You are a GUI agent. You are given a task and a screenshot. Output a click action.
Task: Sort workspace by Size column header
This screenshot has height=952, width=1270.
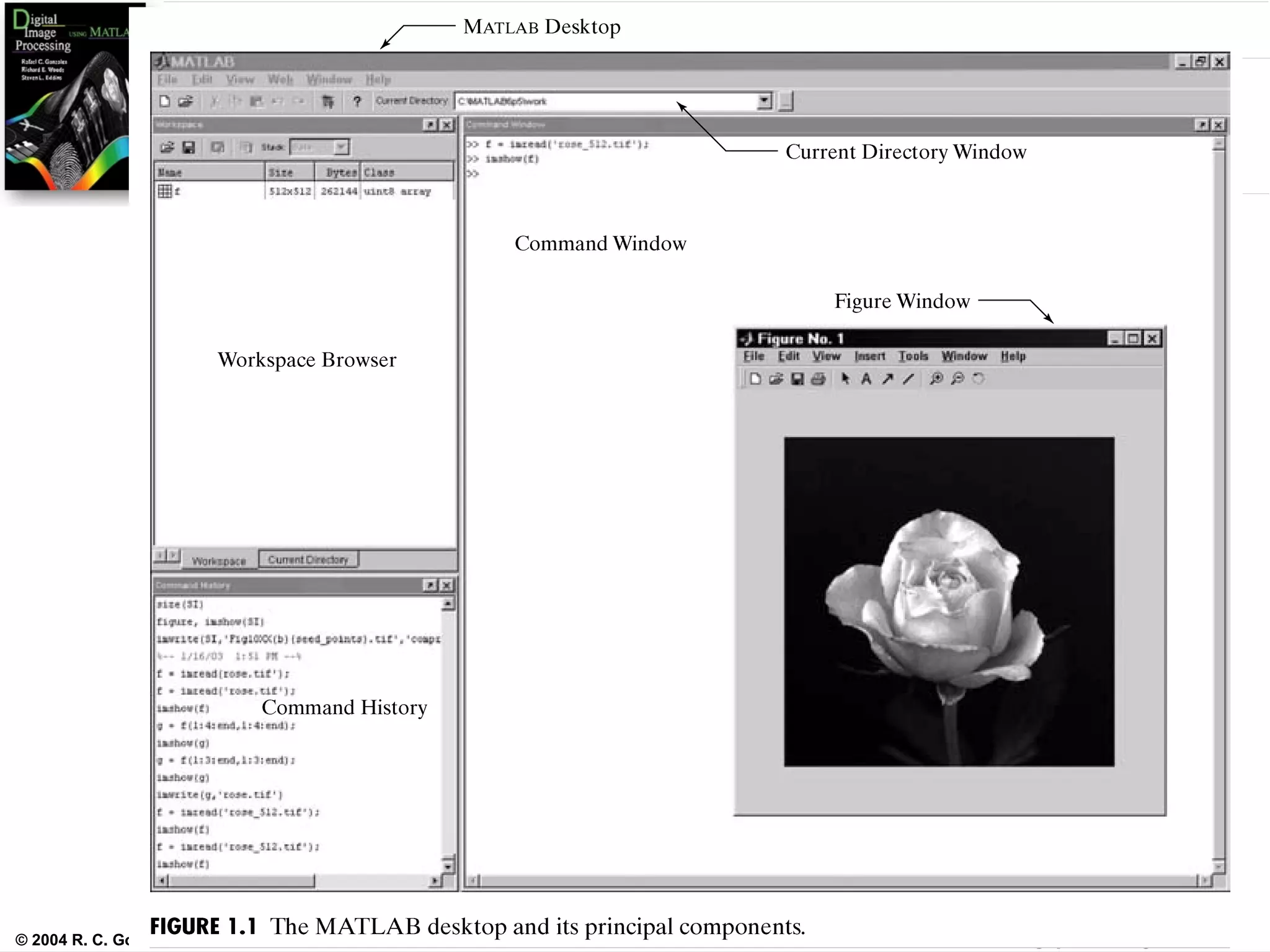[290, 172]
